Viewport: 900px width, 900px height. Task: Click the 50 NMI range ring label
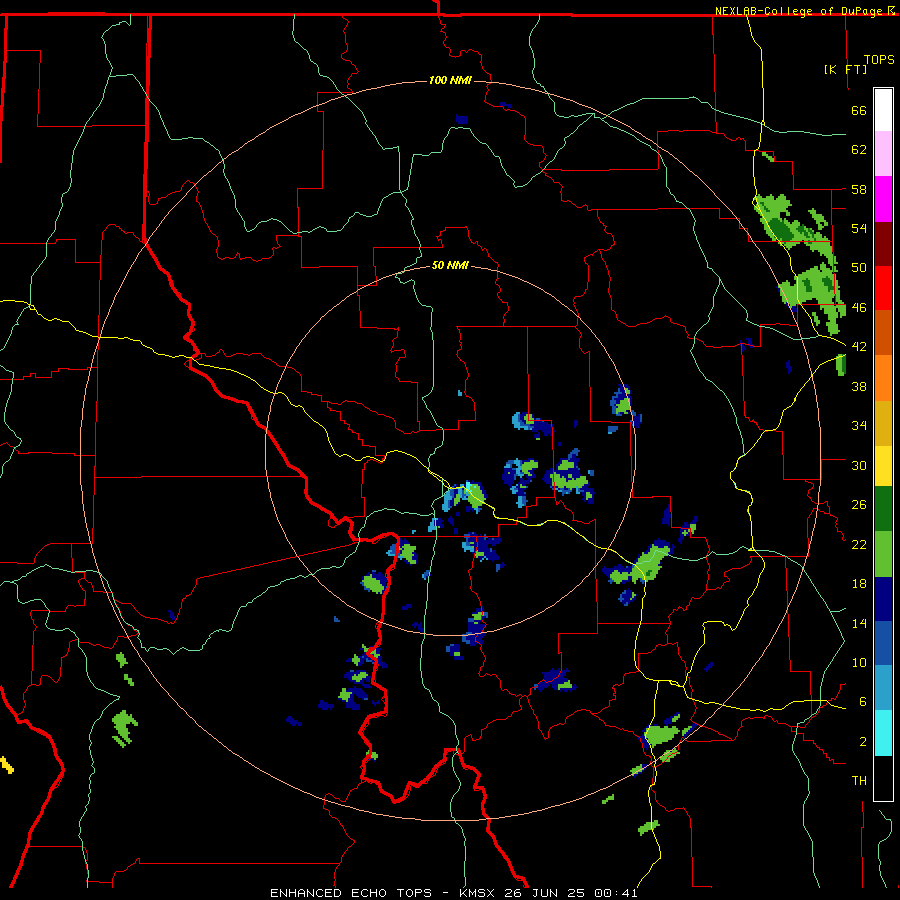click(450, 265)
